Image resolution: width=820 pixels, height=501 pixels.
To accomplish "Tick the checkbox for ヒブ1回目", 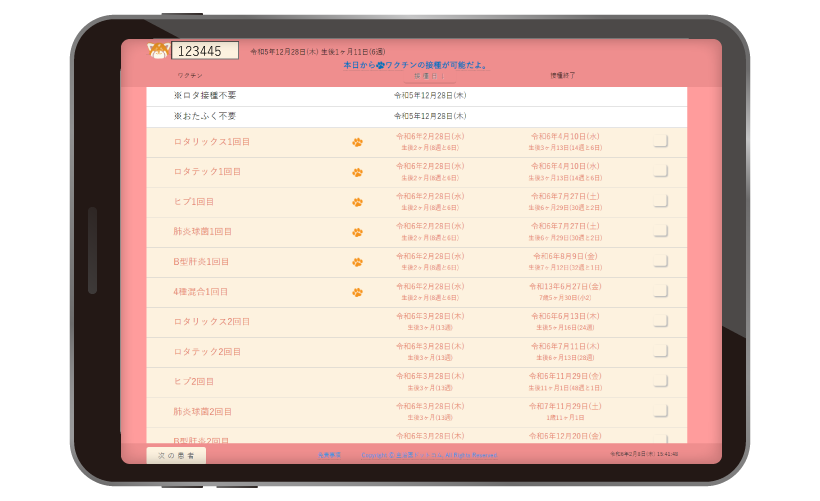I will point(660,201).
